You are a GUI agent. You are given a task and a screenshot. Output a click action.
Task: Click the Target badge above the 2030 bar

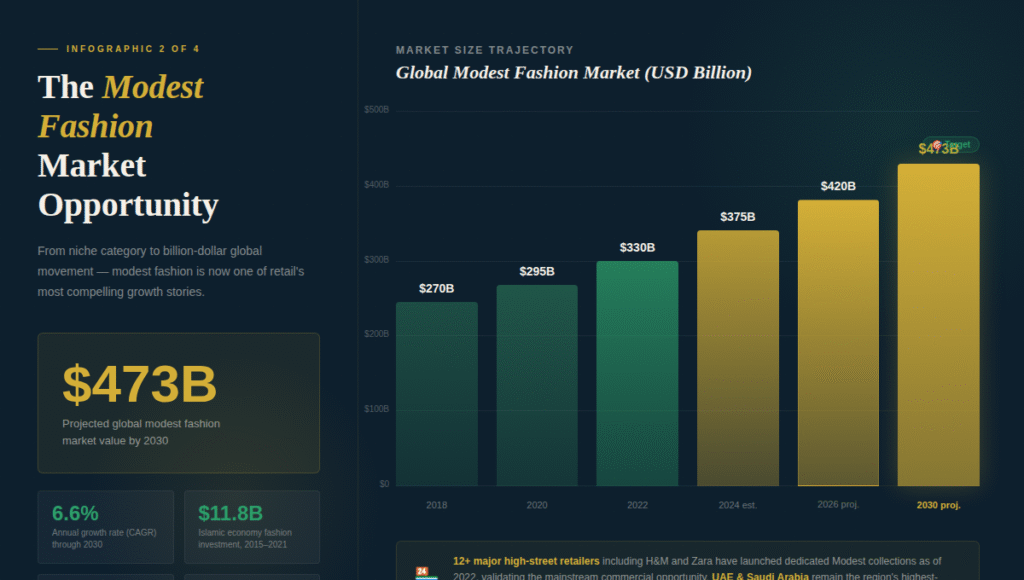951,145
